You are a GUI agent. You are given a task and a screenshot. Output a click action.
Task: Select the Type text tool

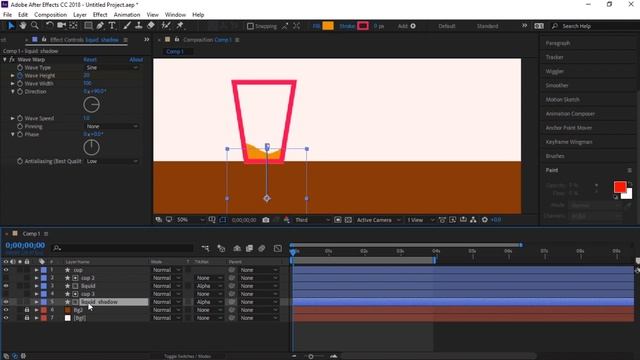pyautogui.click(x=112, y=26)
